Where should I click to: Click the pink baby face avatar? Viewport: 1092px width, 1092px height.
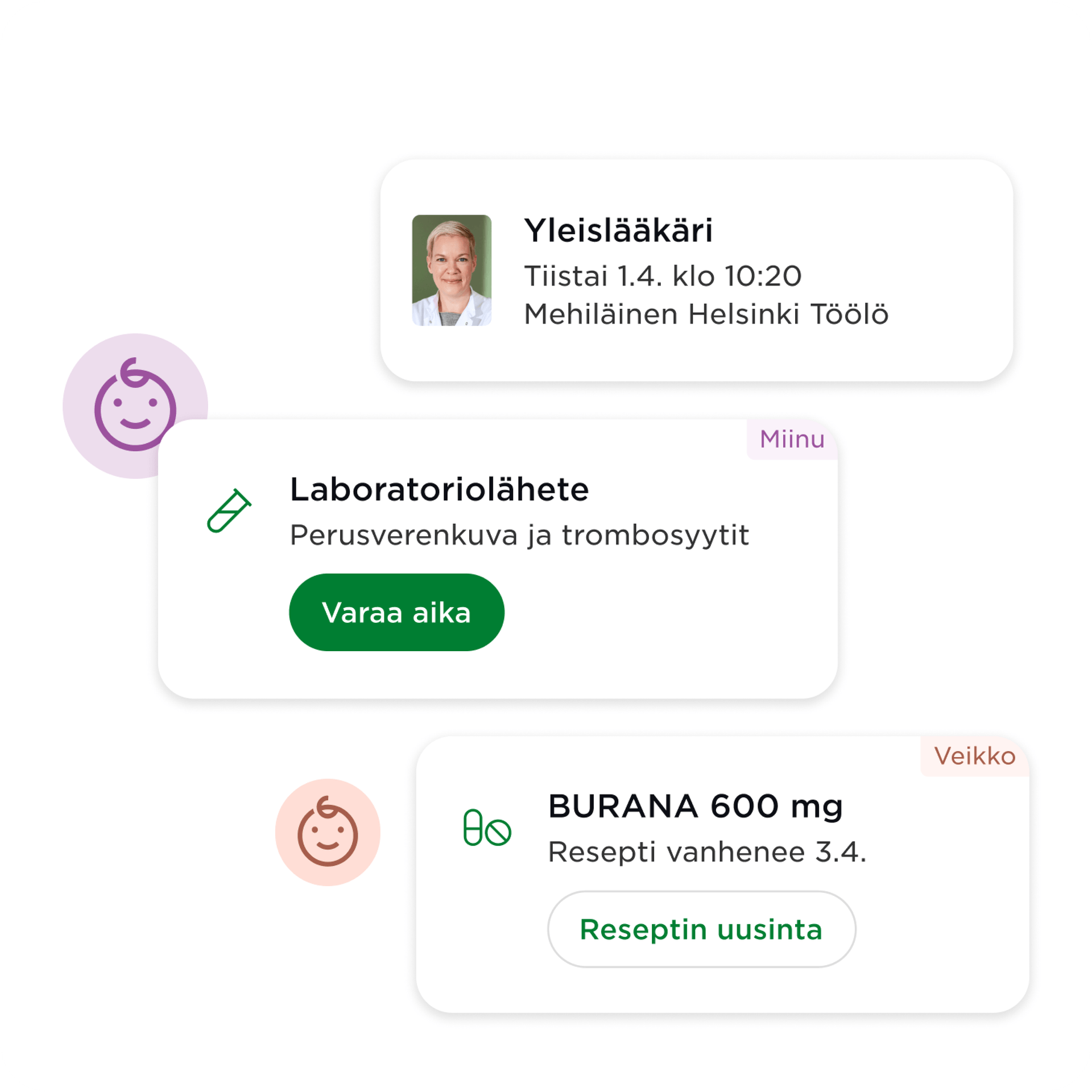(x=328, y=832)
